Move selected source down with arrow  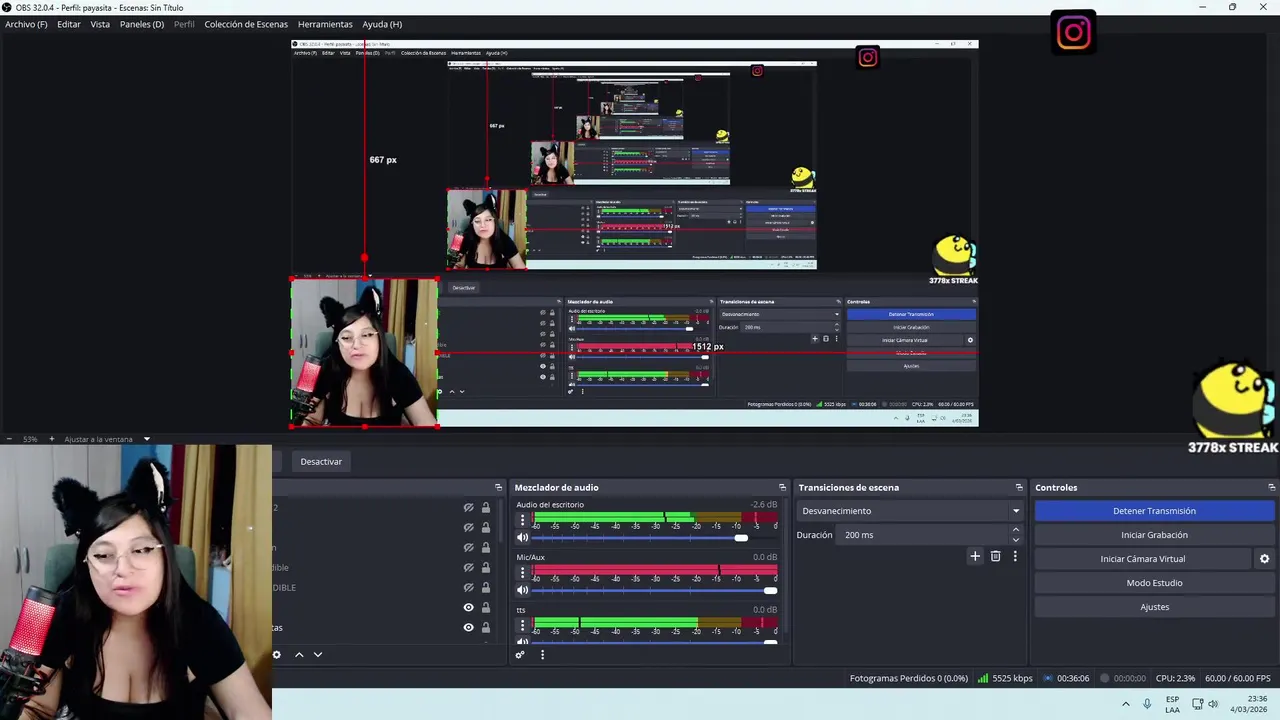coord(318,654)
